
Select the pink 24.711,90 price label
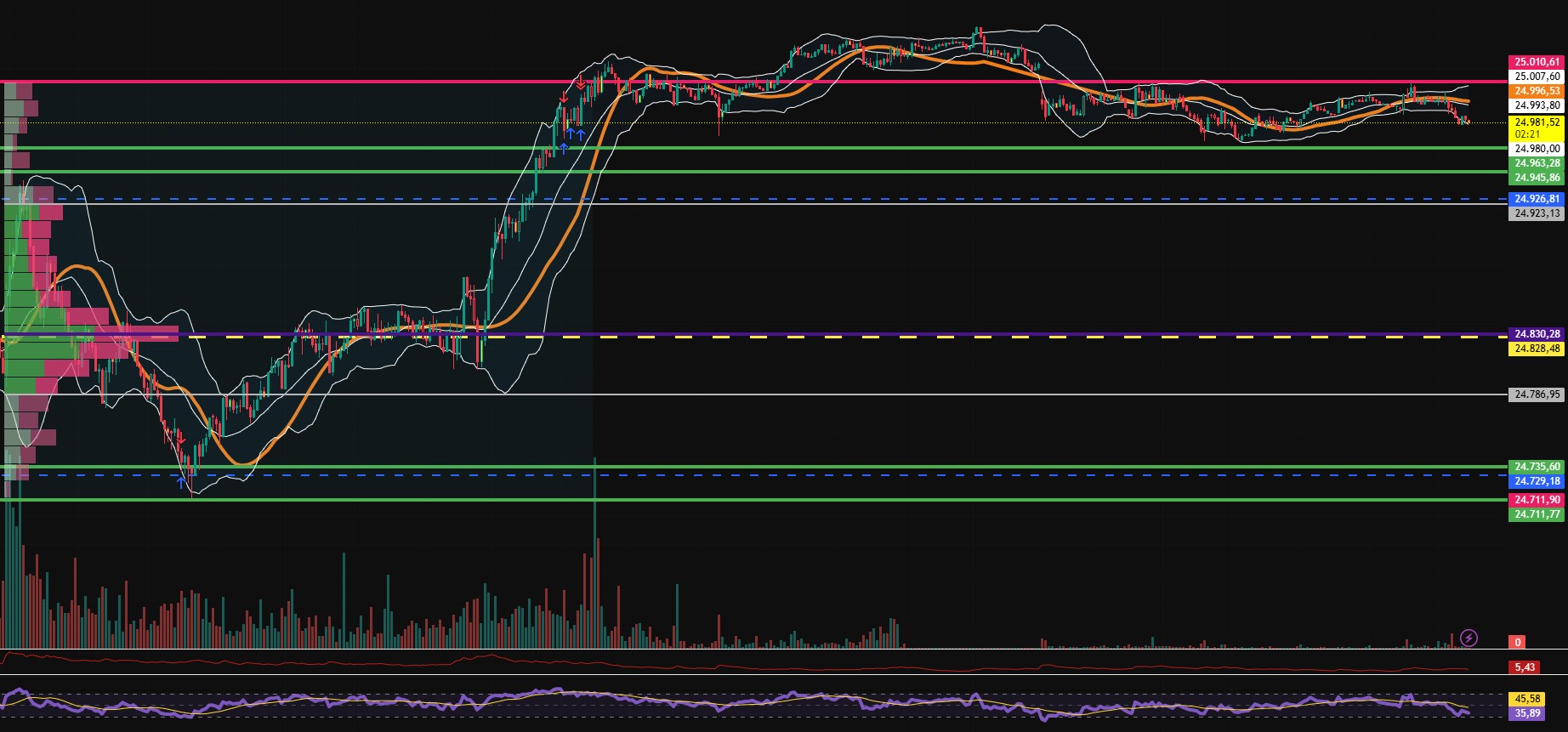click(x=1537, y=500)
